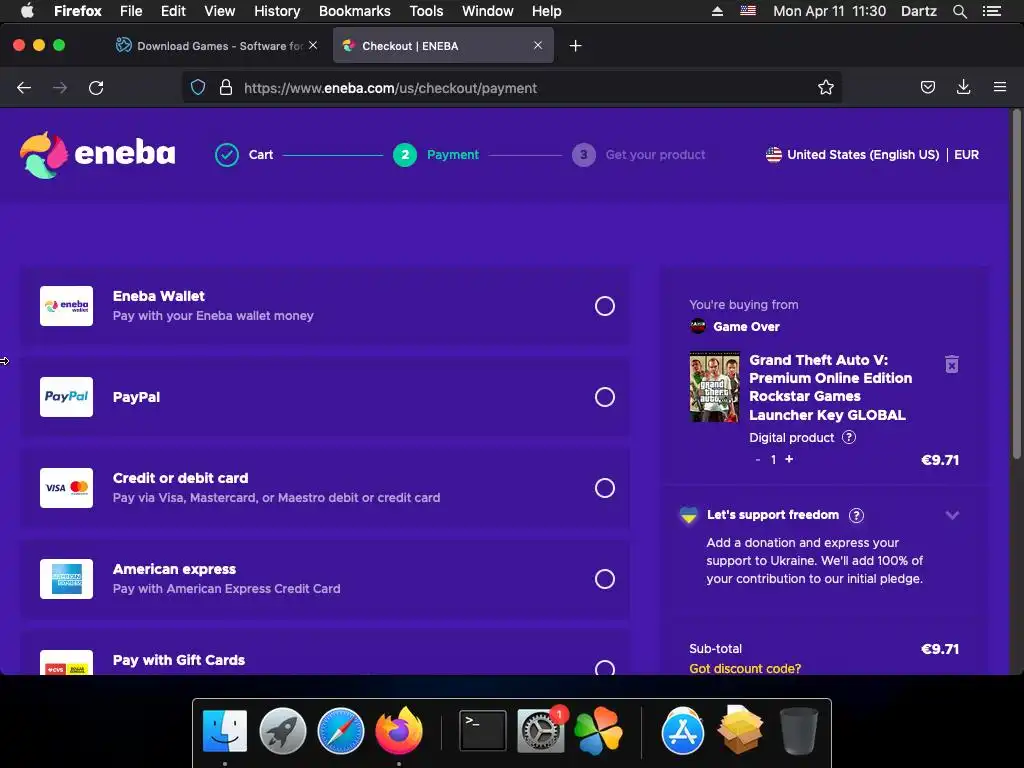Open the File menu

131,11
